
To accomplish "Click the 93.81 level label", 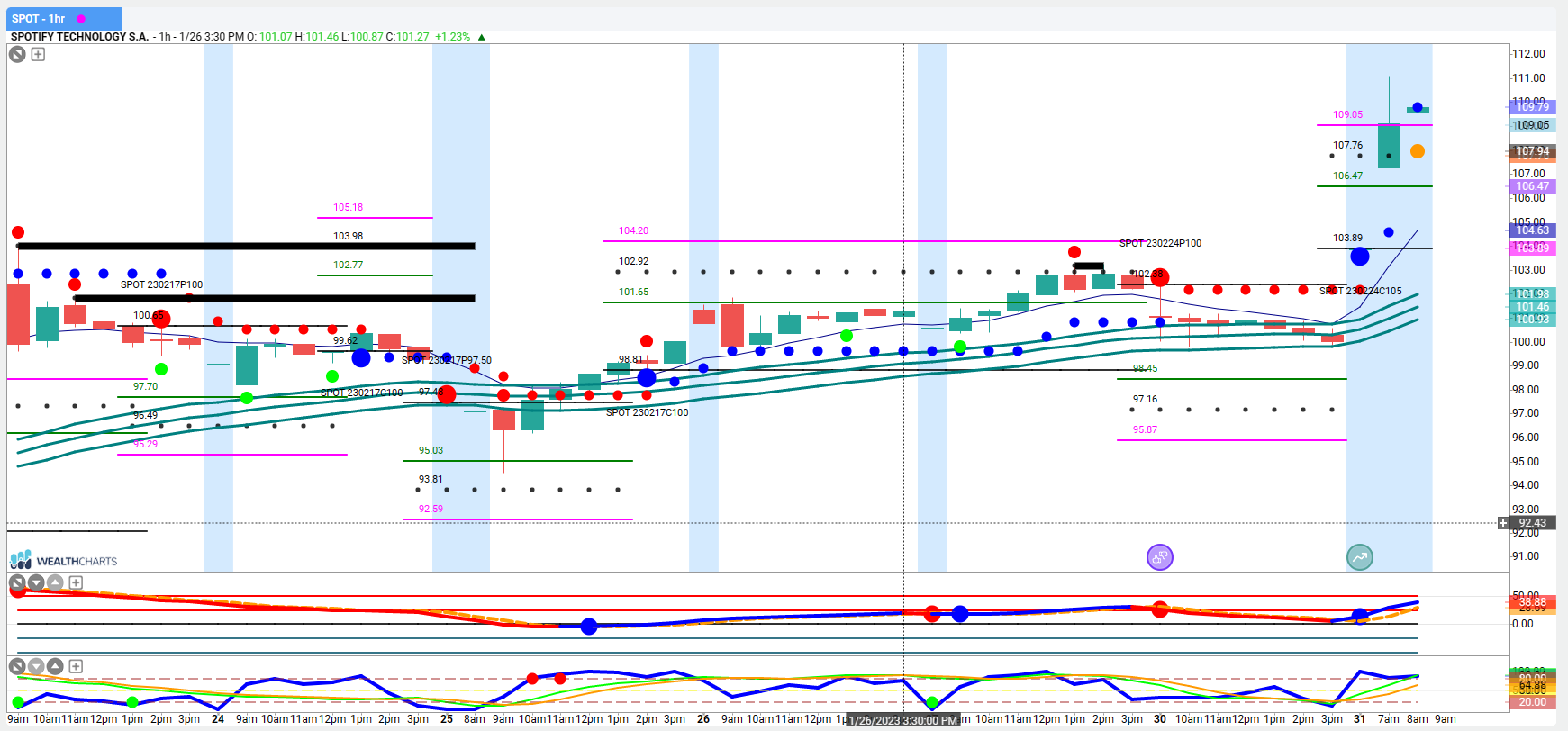I will (431, 479).
